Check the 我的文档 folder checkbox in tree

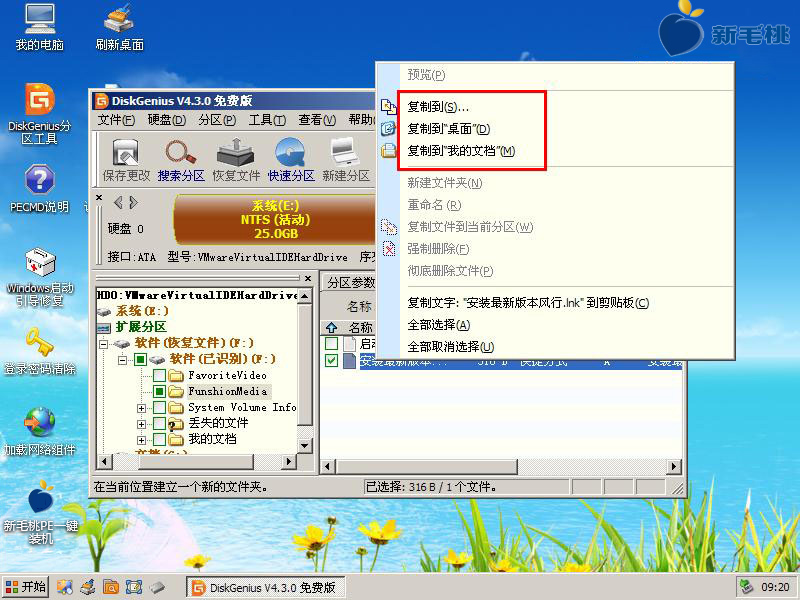(159, 440)
